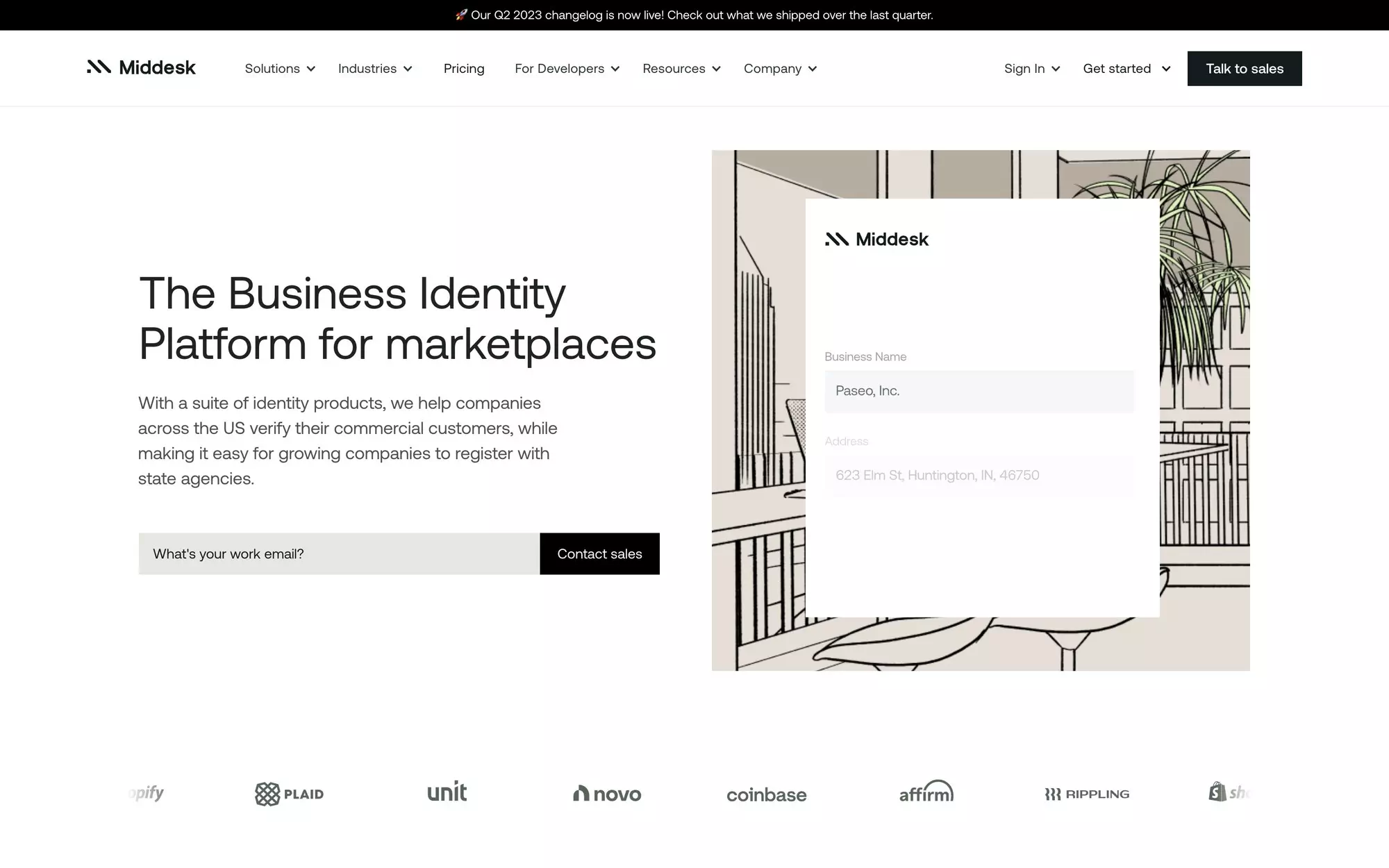Click the coinbase logo
This screenshot has height=868, width=1389.
766,794
